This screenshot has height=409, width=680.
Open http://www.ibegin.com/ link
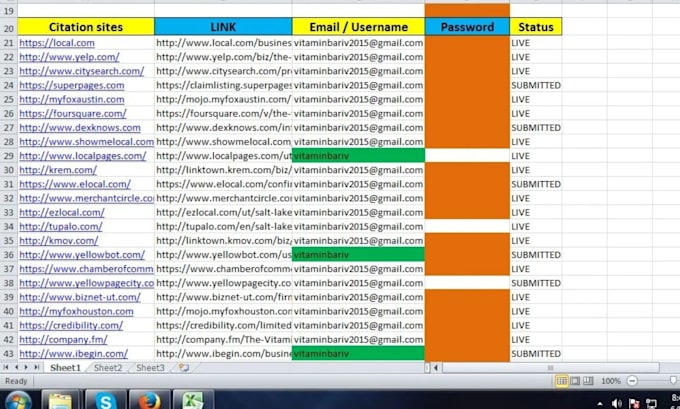[x=74, y=353]
